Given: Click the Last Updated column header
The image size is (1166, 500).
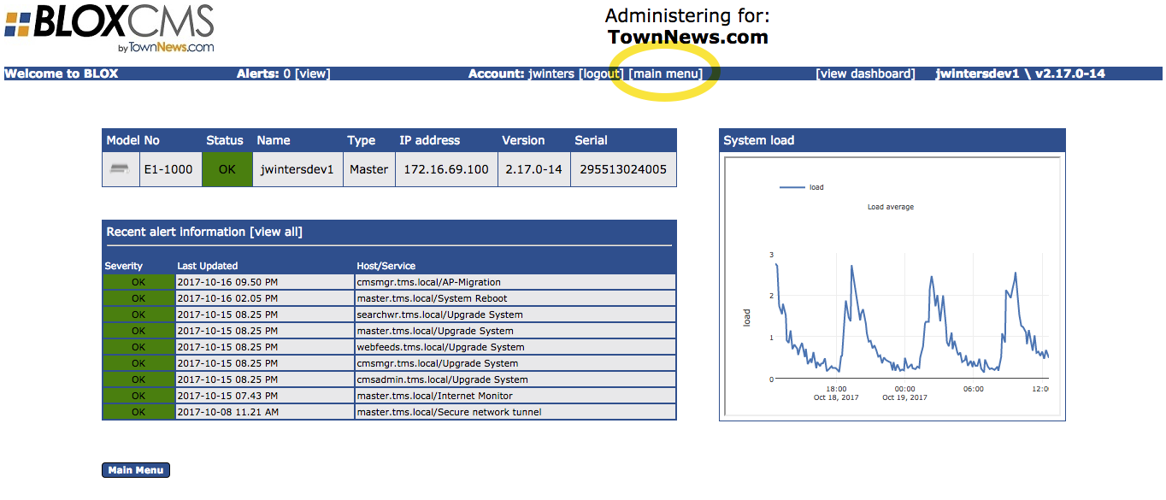Looking at the screenshot, I should [207, 266].
